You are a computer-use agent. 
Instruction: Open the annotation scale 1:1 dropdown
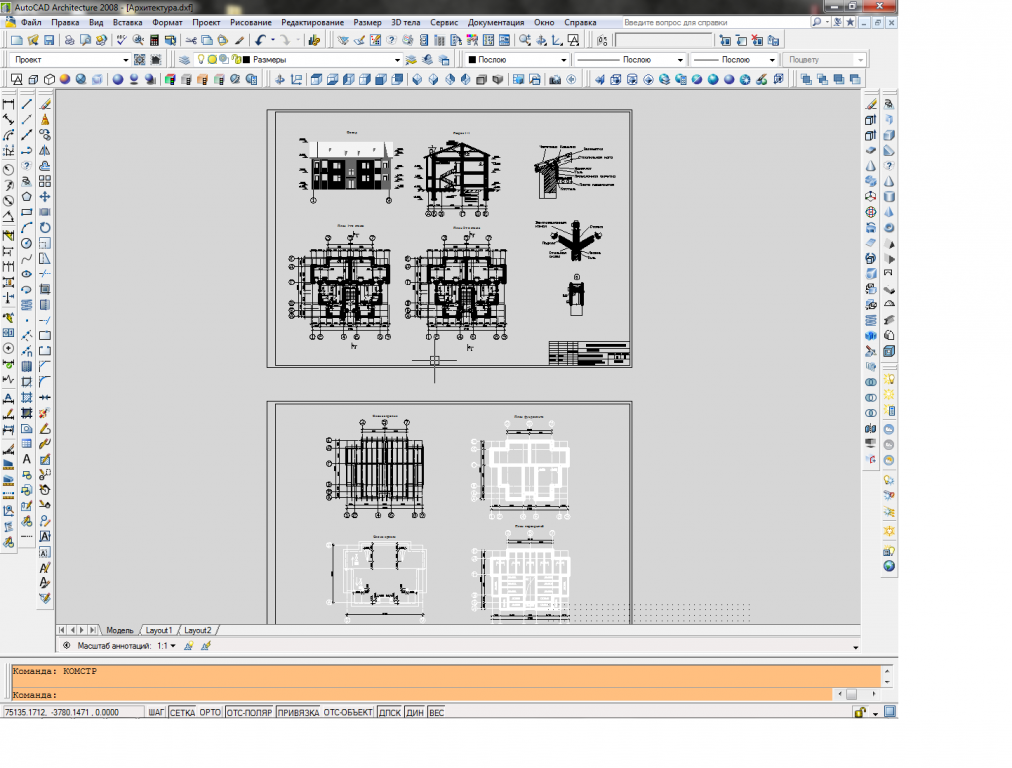pos(167,645)
